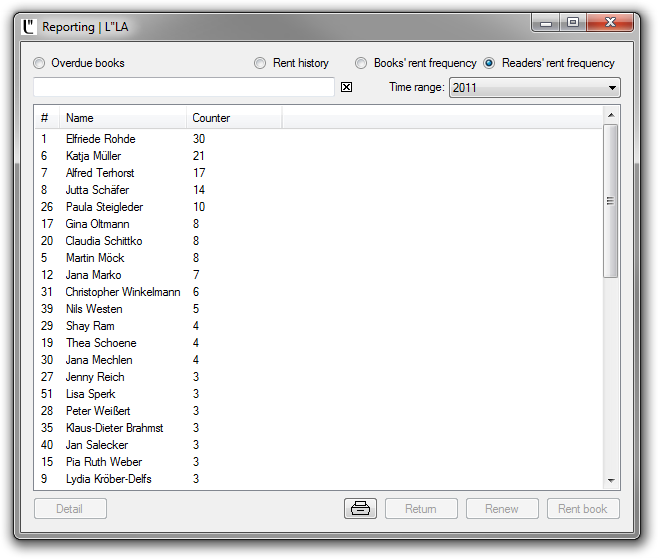Sort by the Name column header
Screen dimensions: 659x559
tap(122, 118)
